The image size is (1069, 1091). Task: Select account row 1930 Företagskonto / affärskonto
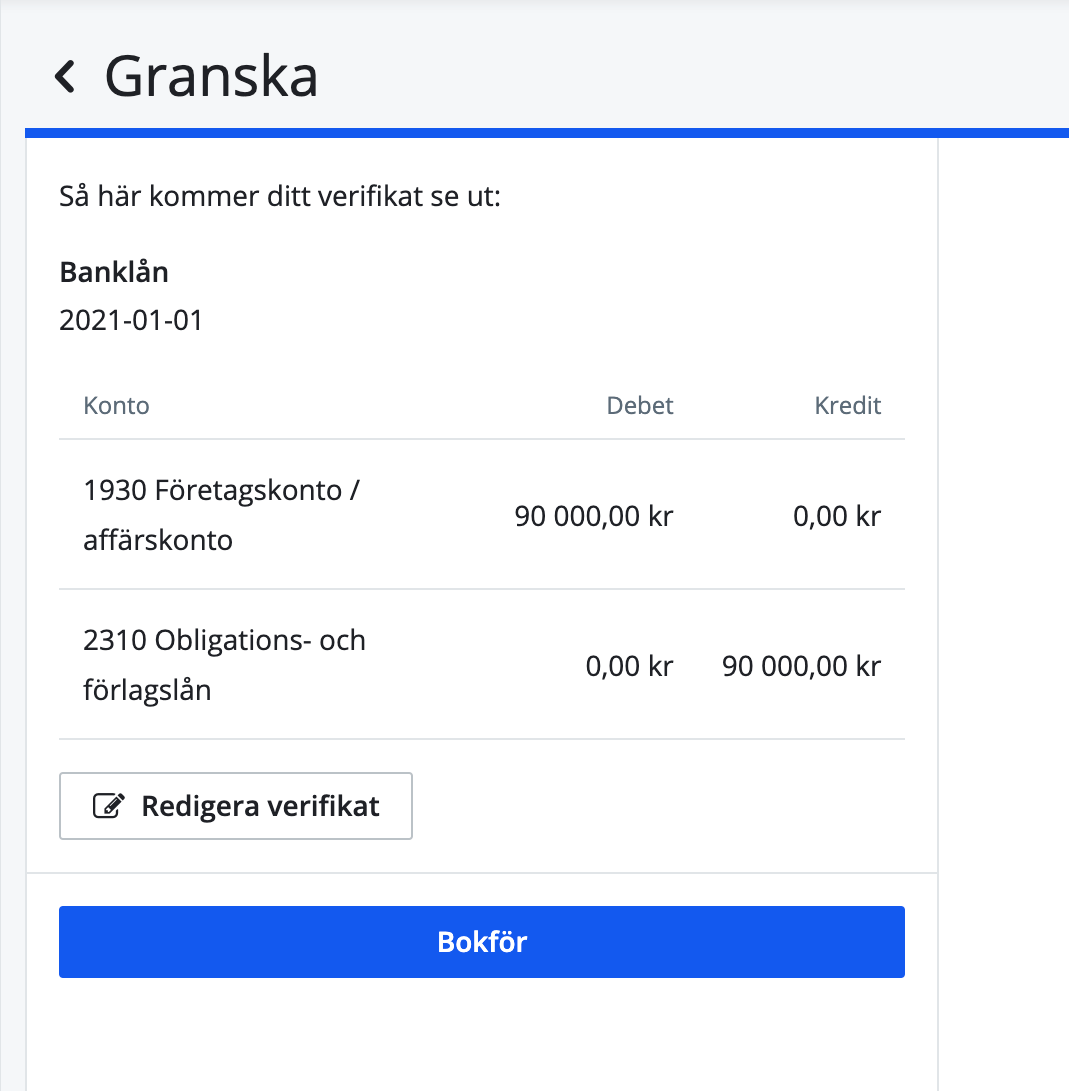point(221,515)
